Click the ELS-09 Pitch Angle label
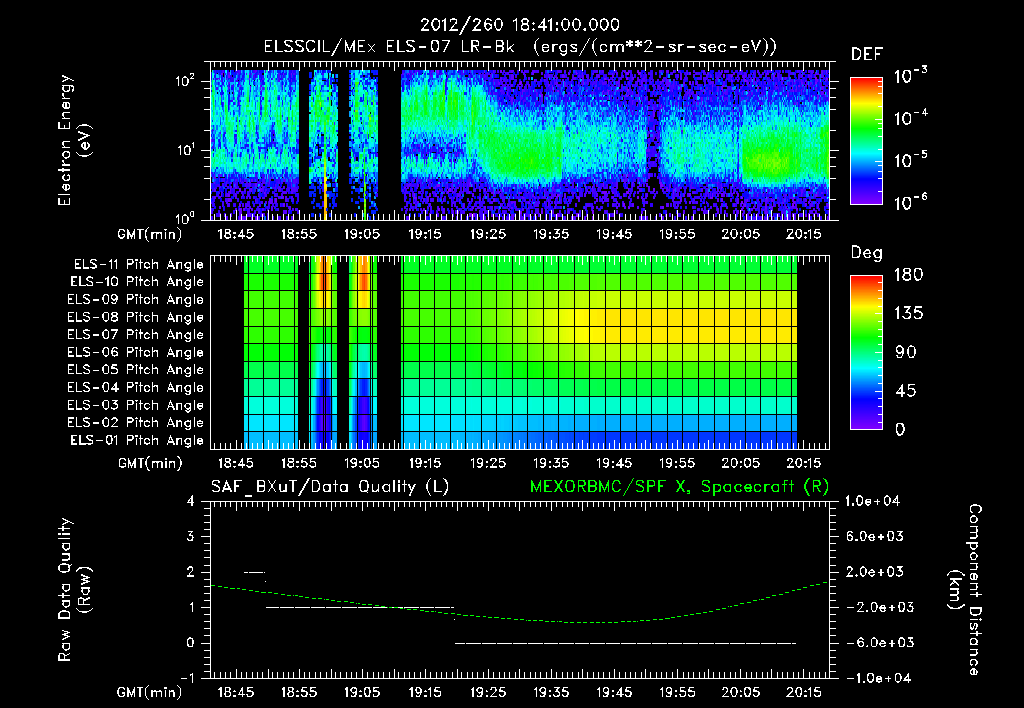Viewport: 1024px width, 708px height. [x=135, y=300]
